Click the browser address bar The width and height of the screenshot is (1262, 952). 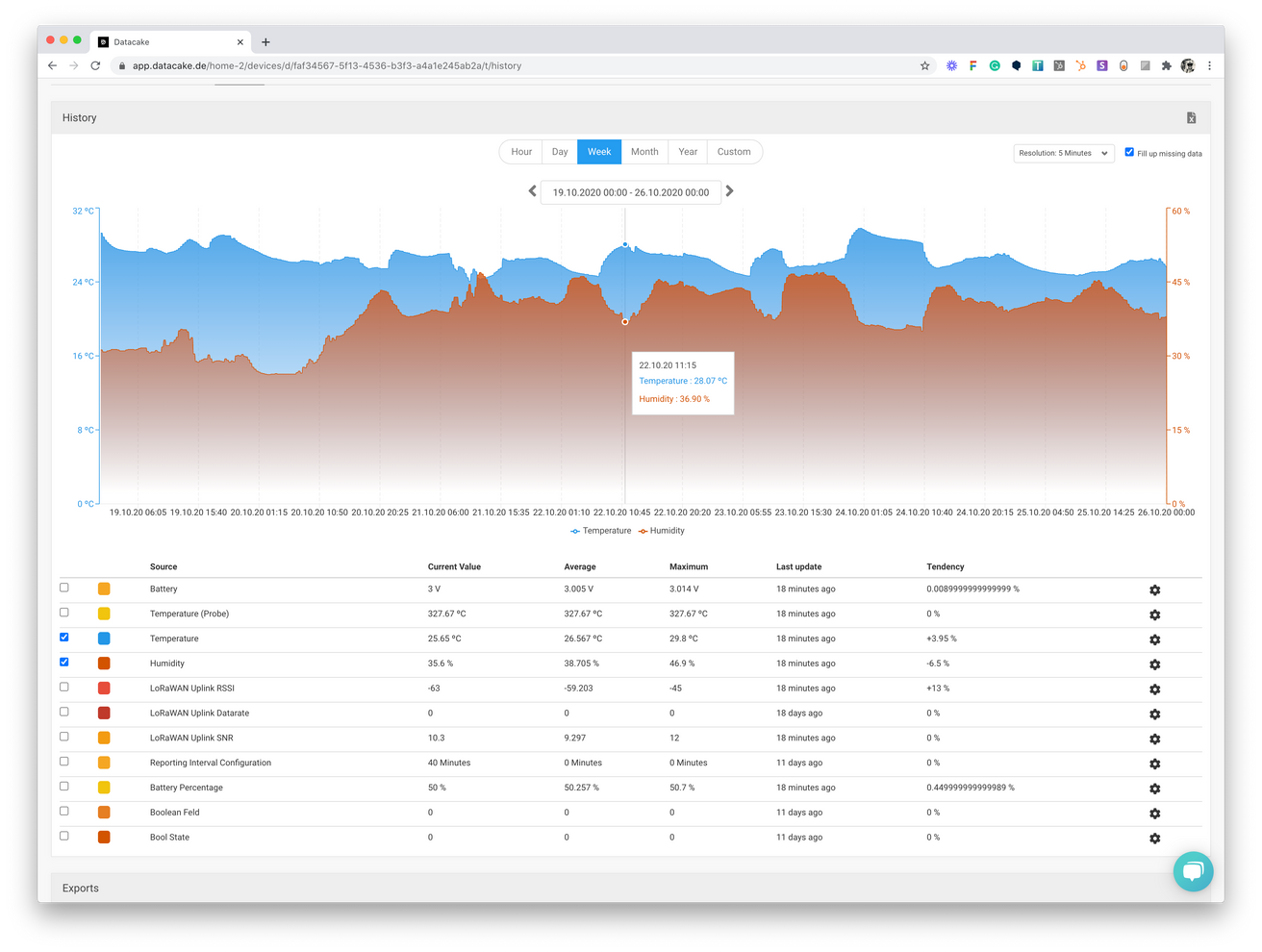tap(385, 65)
